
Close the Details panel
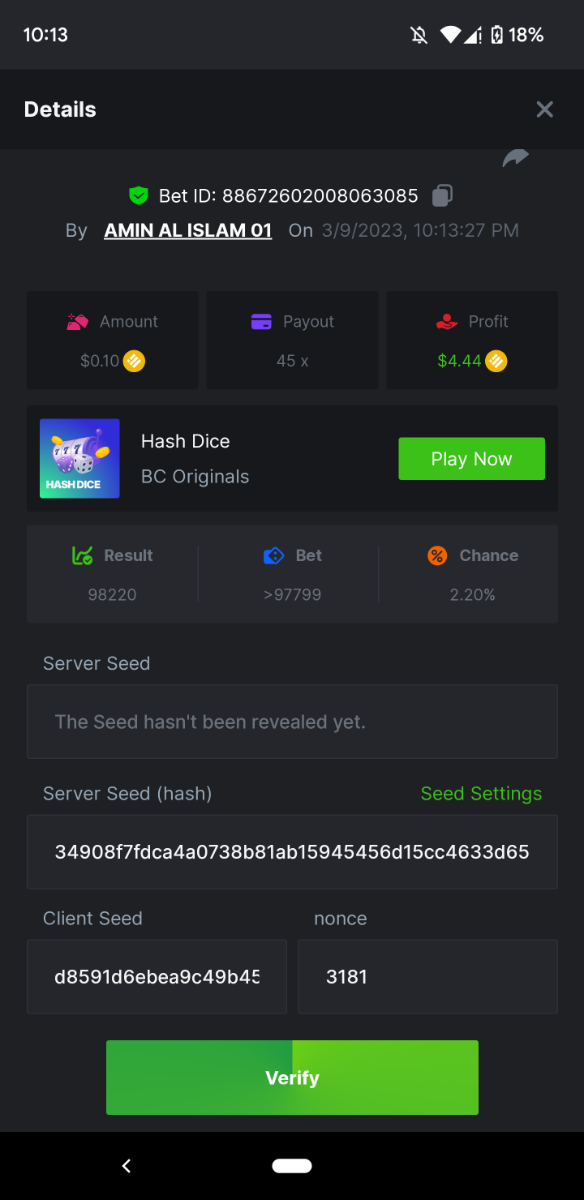(x=544, y=110)
